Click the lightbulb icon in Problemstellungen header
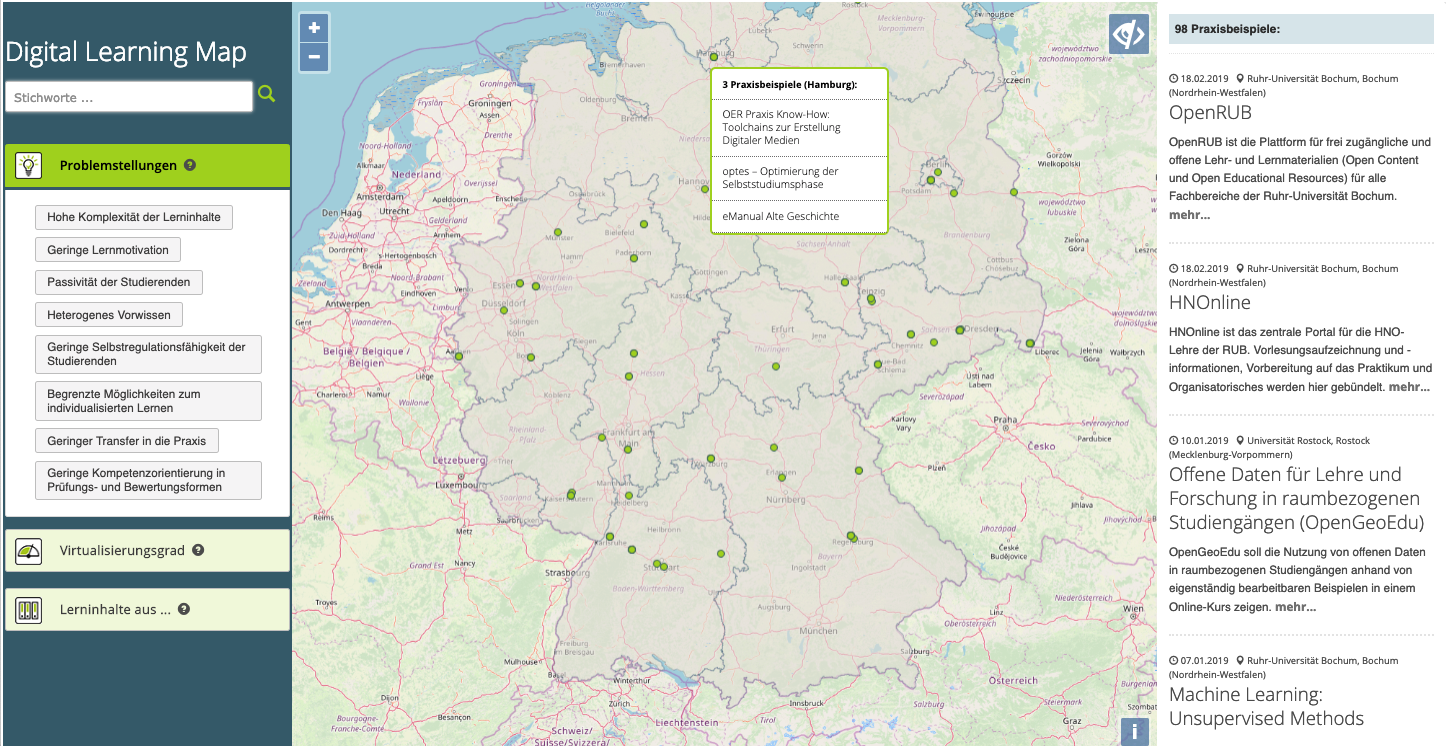Screen dimensions: 1446x746 [29, 166]
